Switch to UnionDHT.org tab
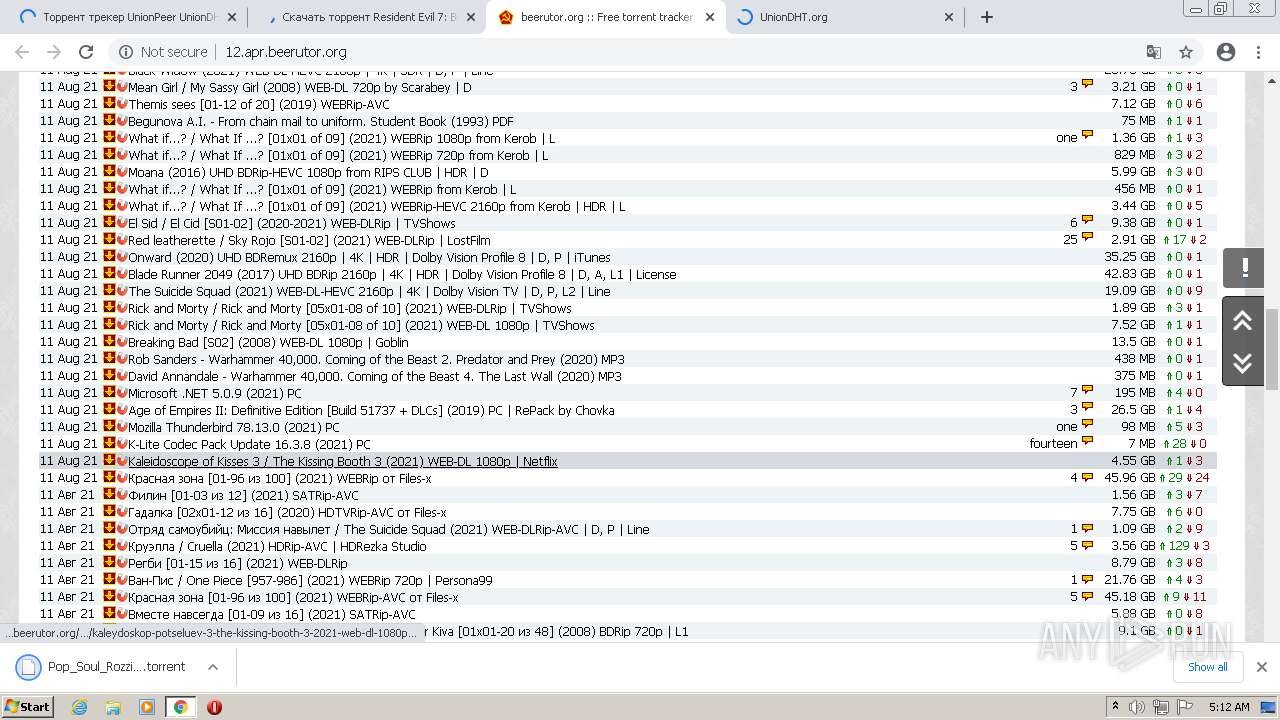This screenshot has height=720, width=1280. click(x=845, y=17)
